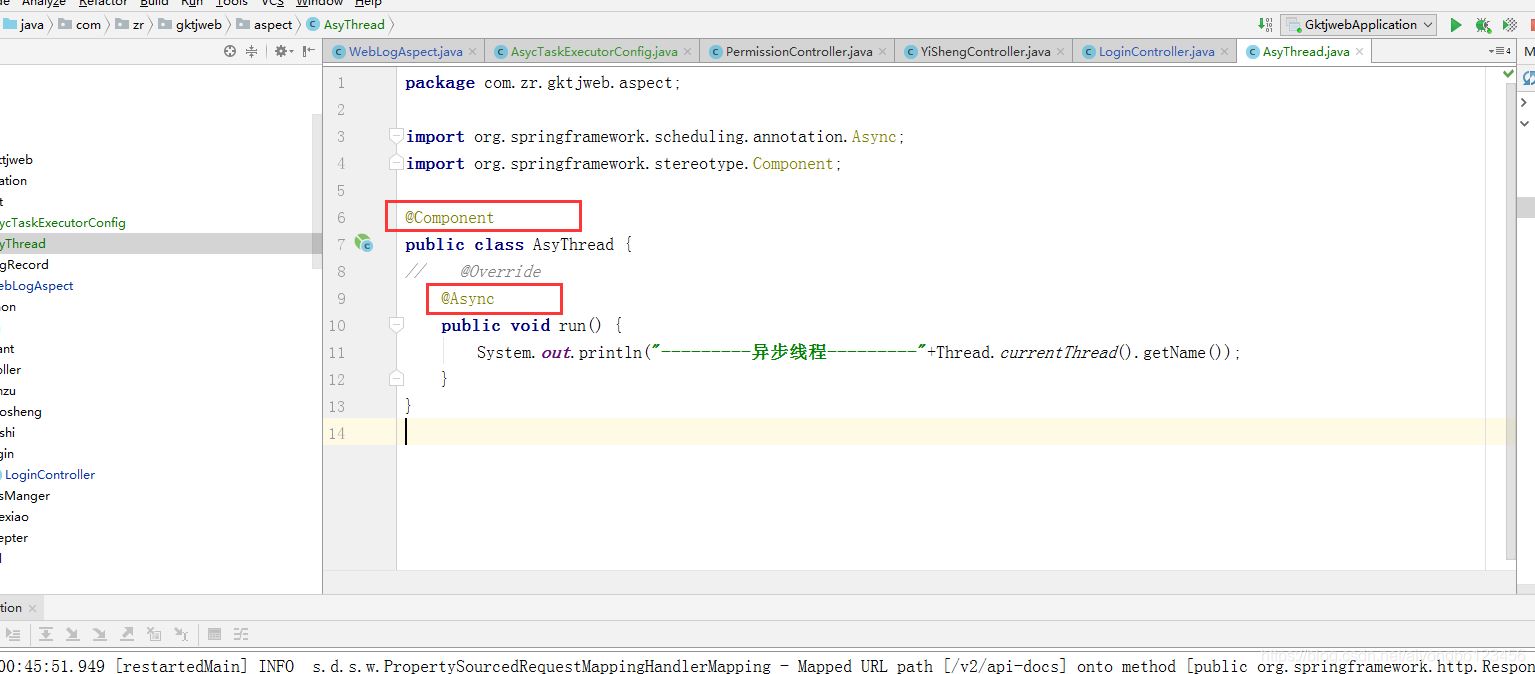Close the PermissionController.java tab

tap(882, 52)
